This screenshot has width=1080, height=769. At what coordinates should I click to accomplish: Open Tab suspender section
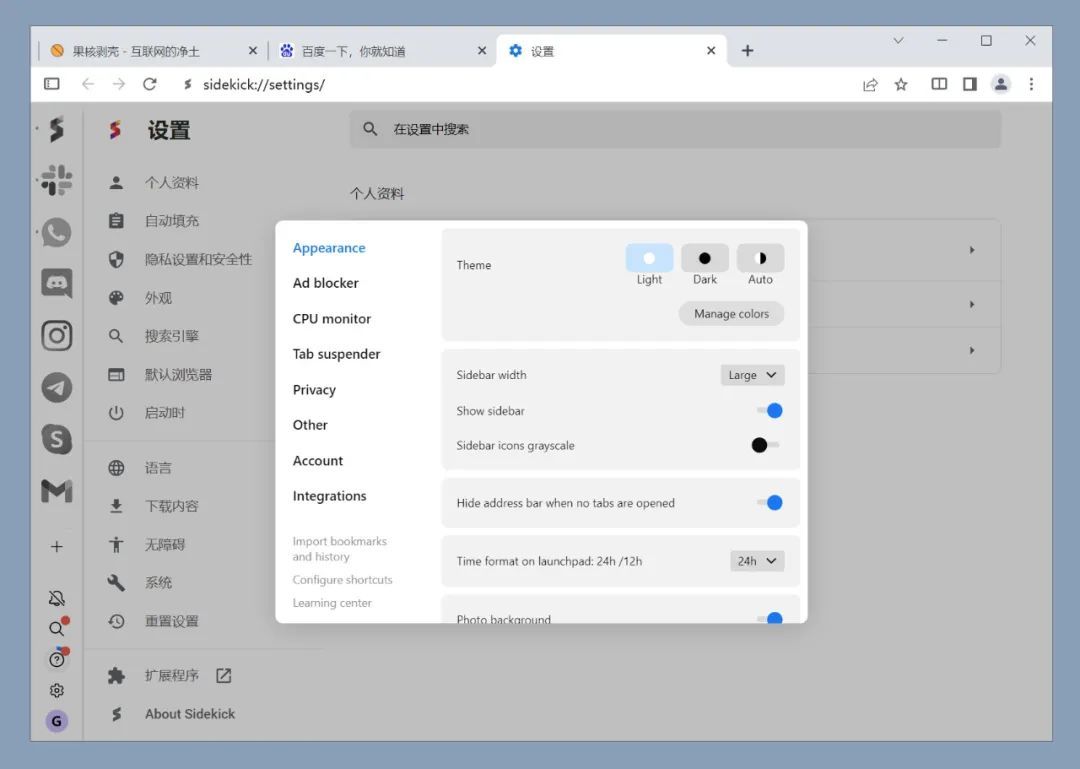click(336, 354)
